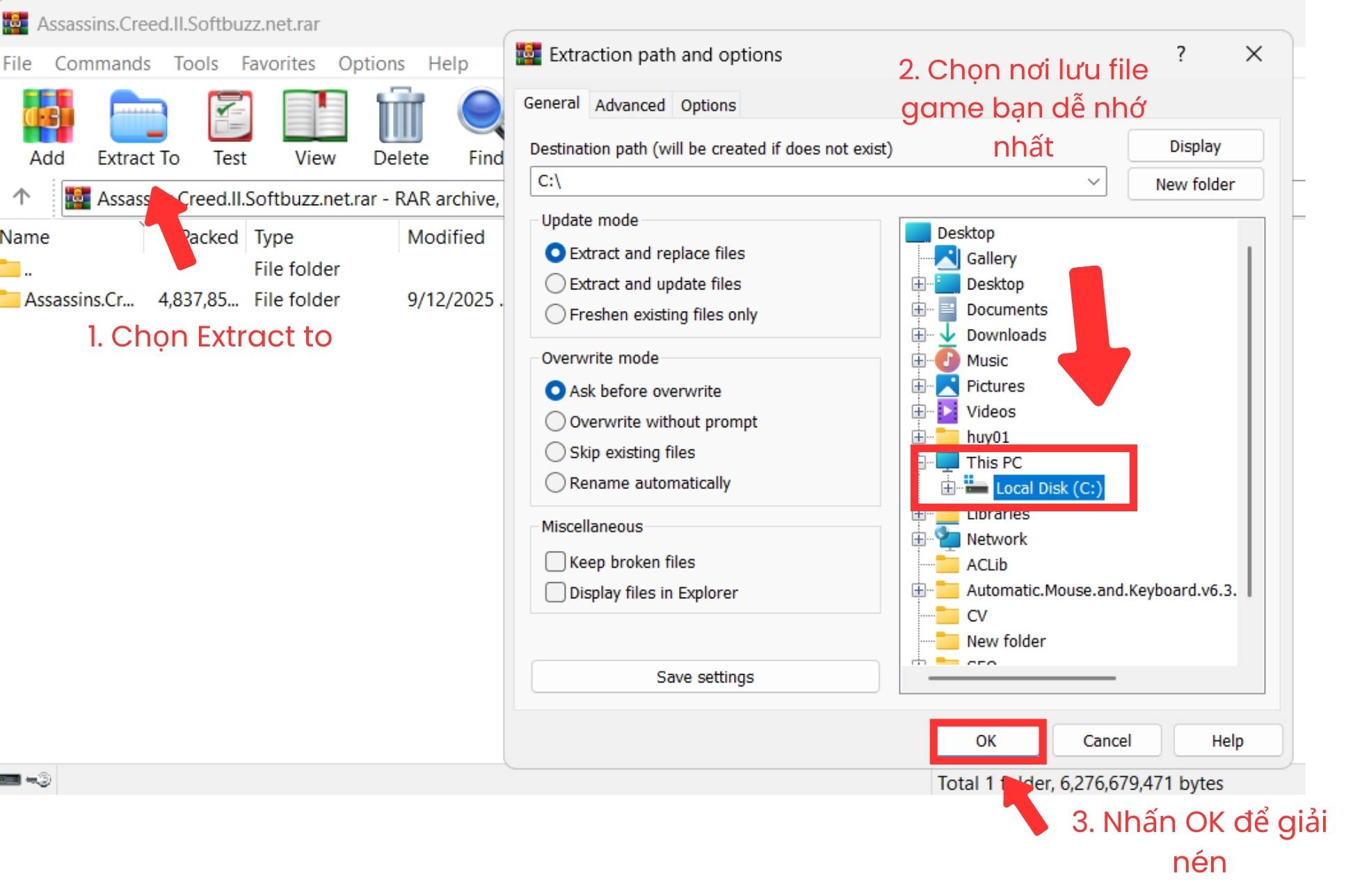Expand the Videos tree node
This screenshot has width=1369, height=896.
[x=918, y=411]
